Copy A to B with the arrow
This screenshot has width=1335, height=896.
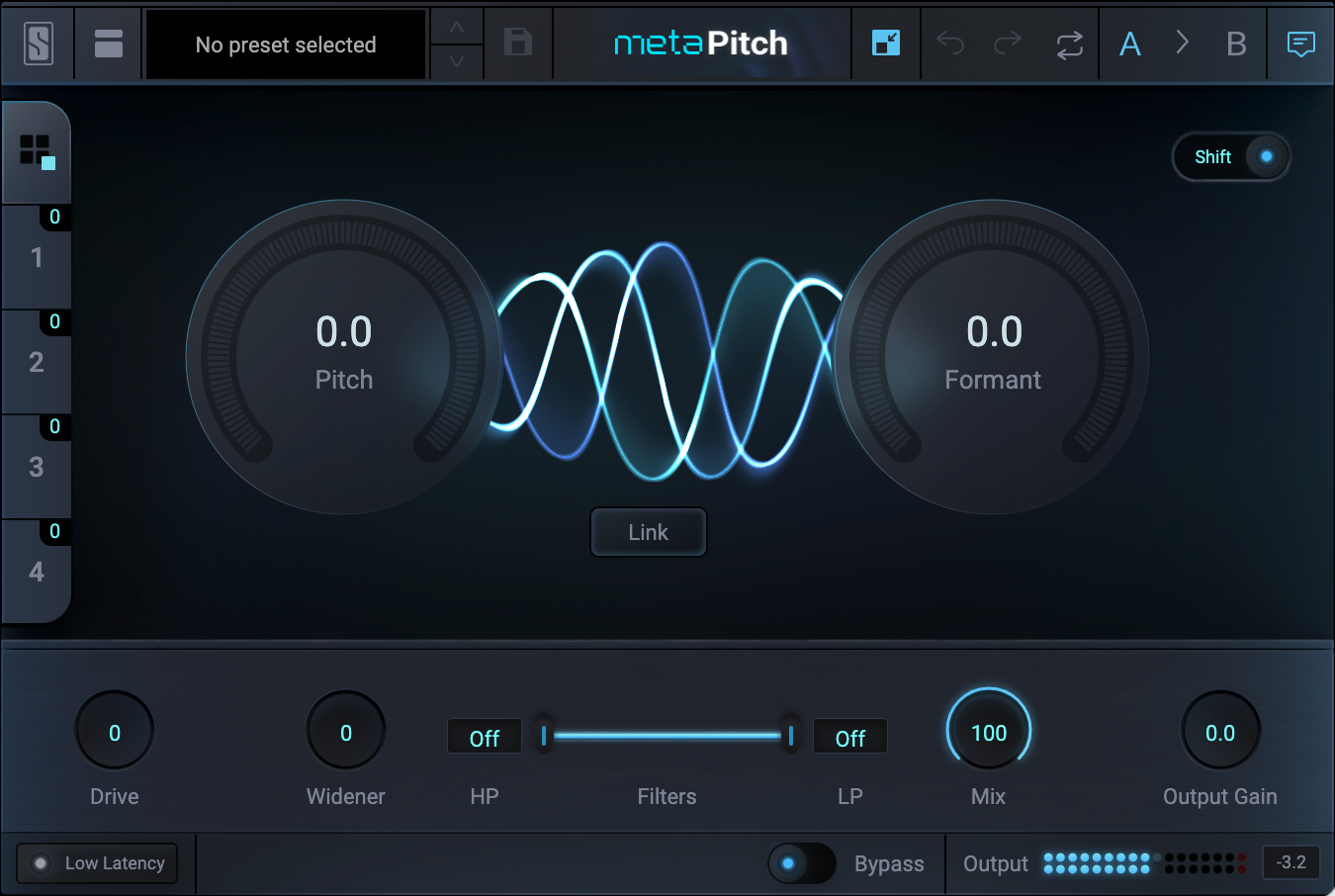pos(1183,43)
